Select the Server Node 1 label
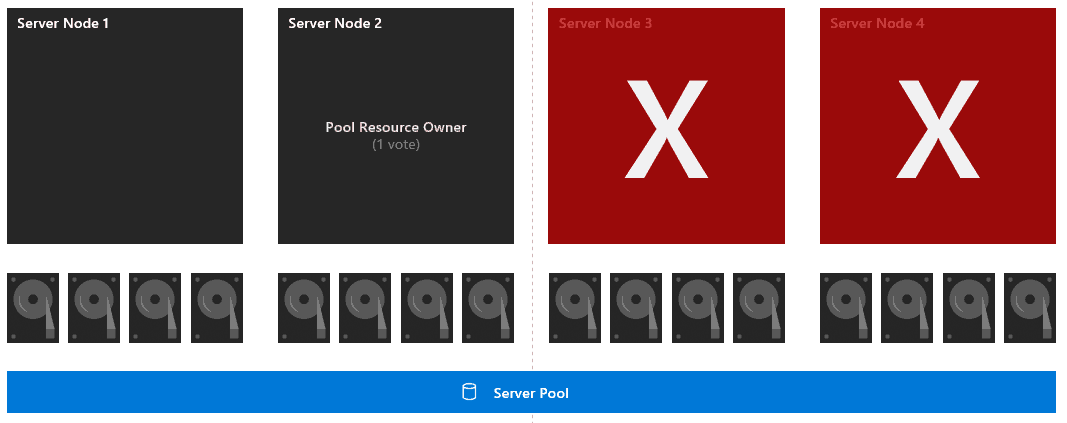 coord(63,24)
